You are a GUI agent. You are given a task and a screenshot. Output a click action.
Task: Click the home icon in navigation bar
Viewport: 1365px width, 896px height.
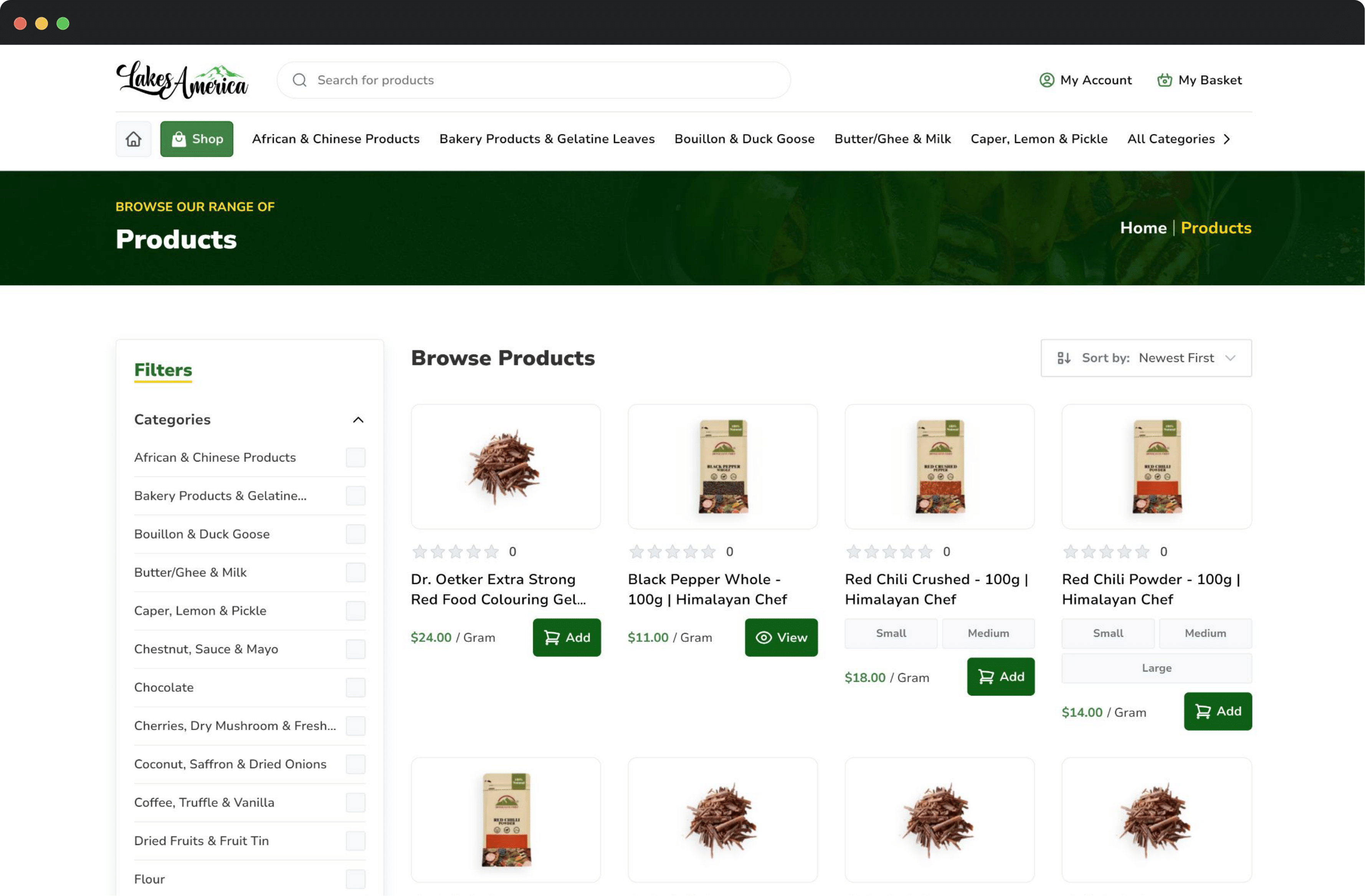(x=133, y=139)
